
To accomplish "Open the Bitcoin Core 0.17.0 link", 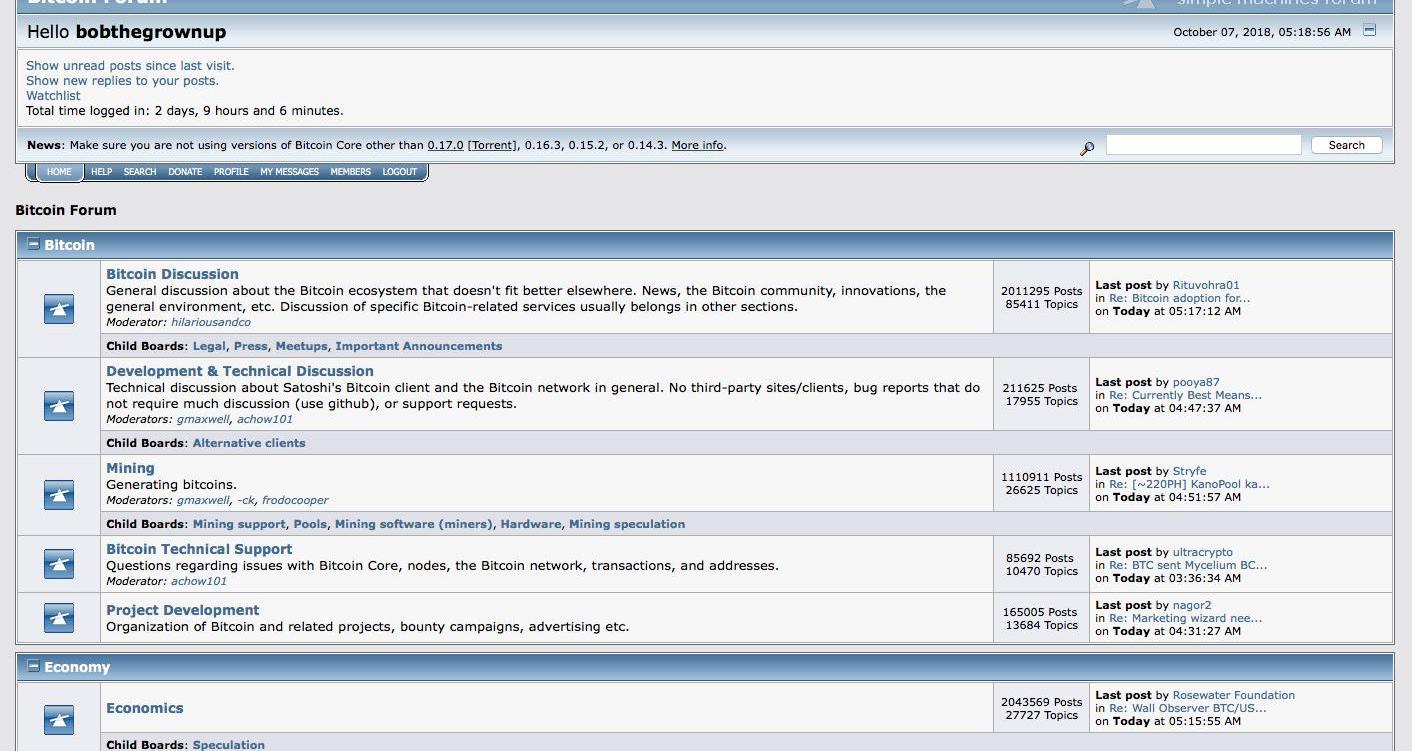I will (x=445, y=145).
